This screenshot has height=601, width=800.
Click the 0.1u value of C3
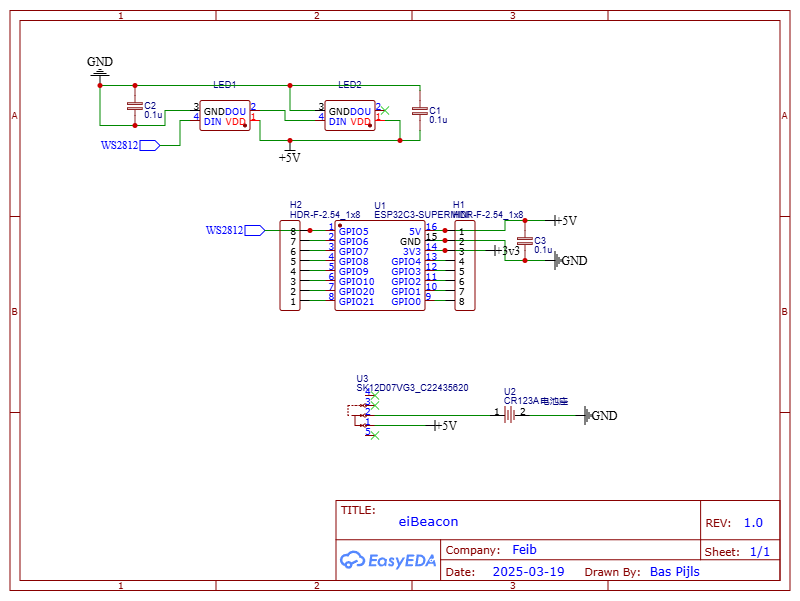543,250
